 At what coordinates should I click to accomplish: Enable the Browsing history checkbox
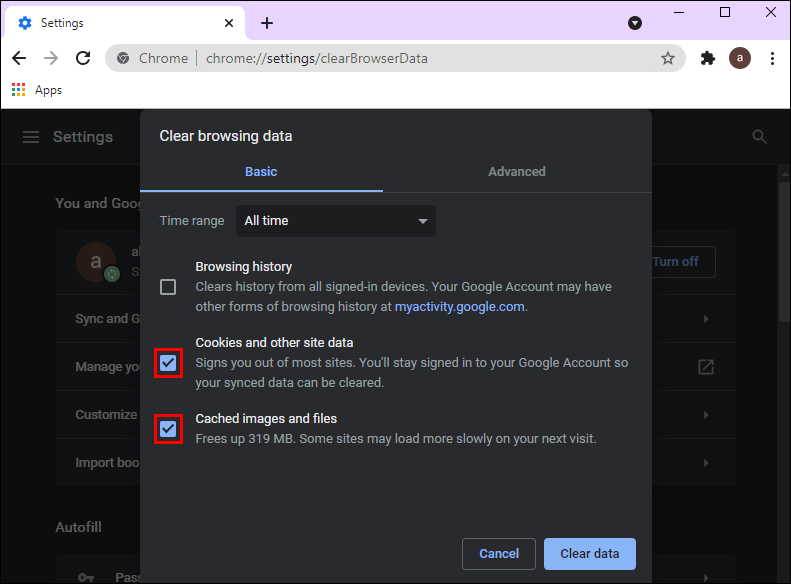click(x=168, y=287)
